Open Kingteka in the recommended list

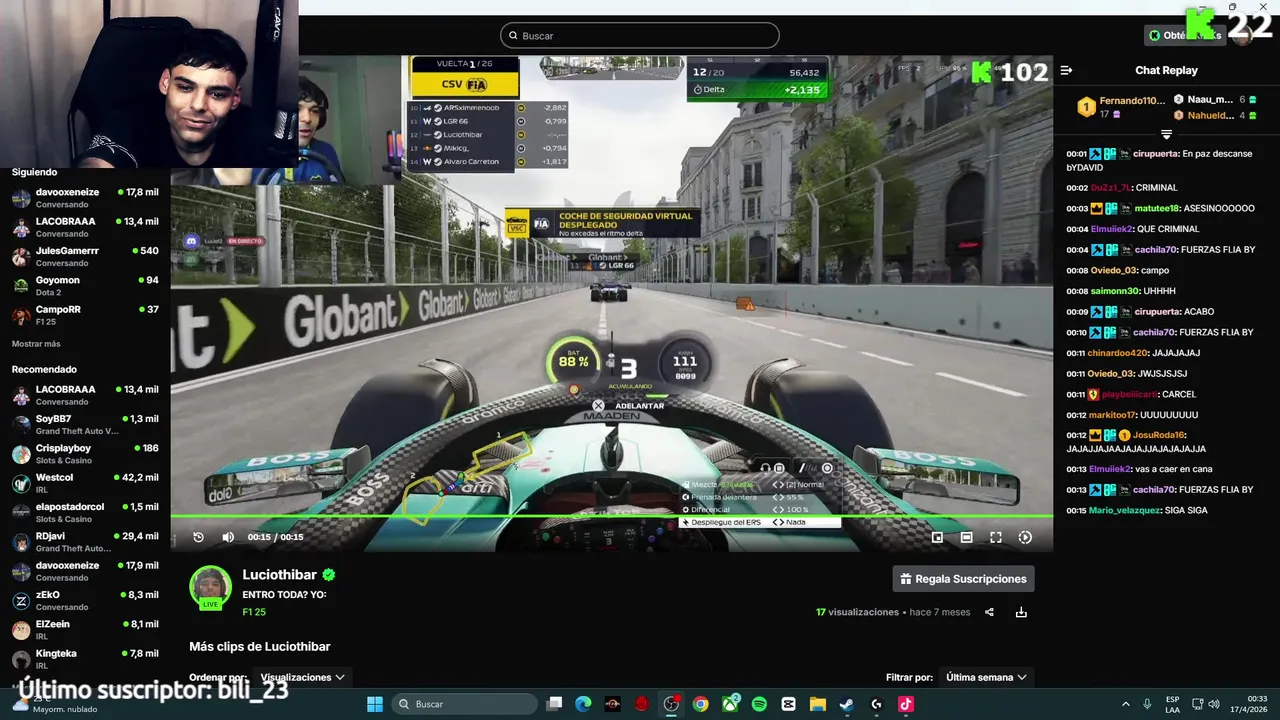click(85, 659)
